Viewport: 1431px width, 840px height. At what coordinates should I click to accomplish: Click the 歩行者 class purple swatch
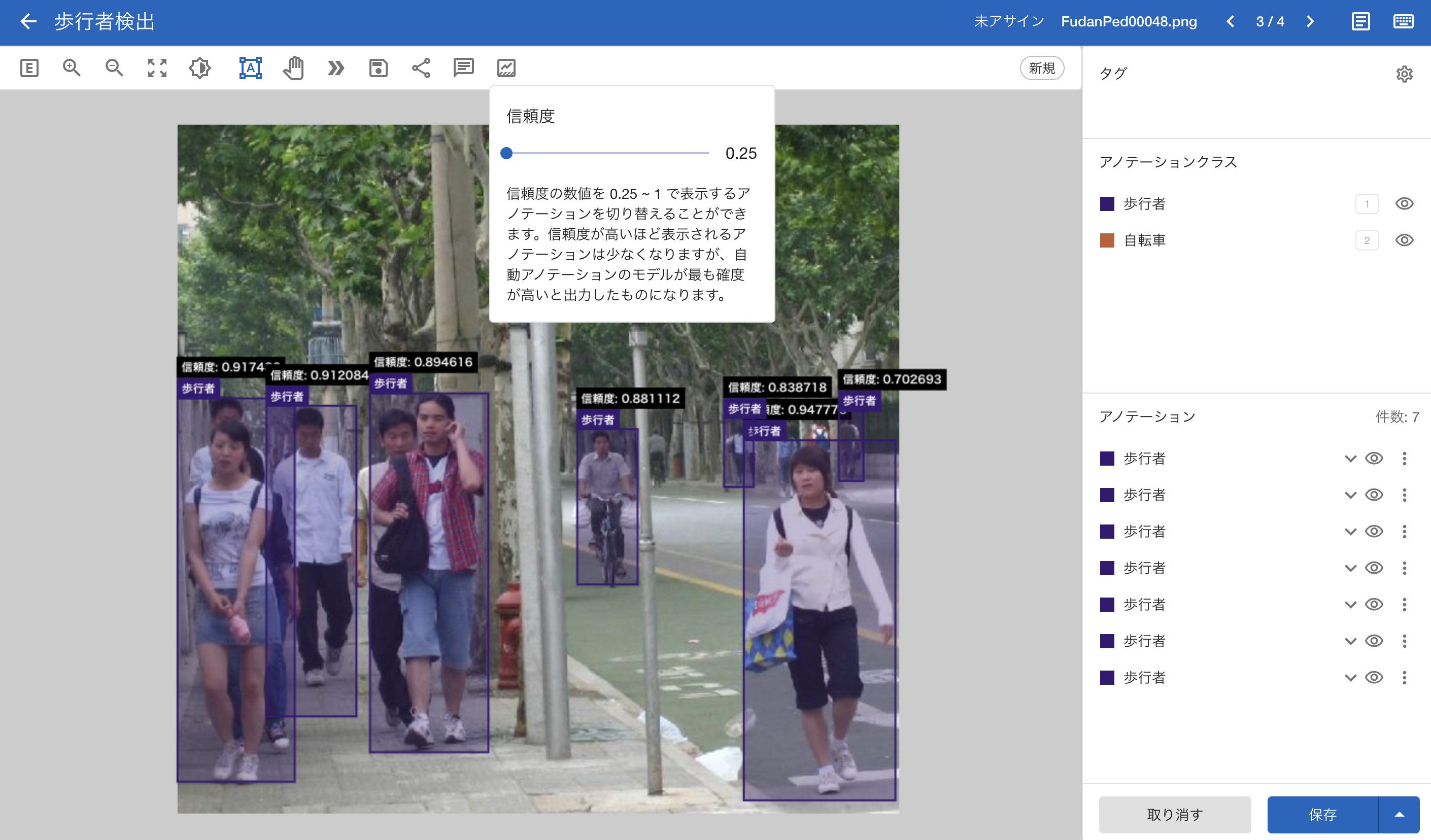[x=1107, y=204]
